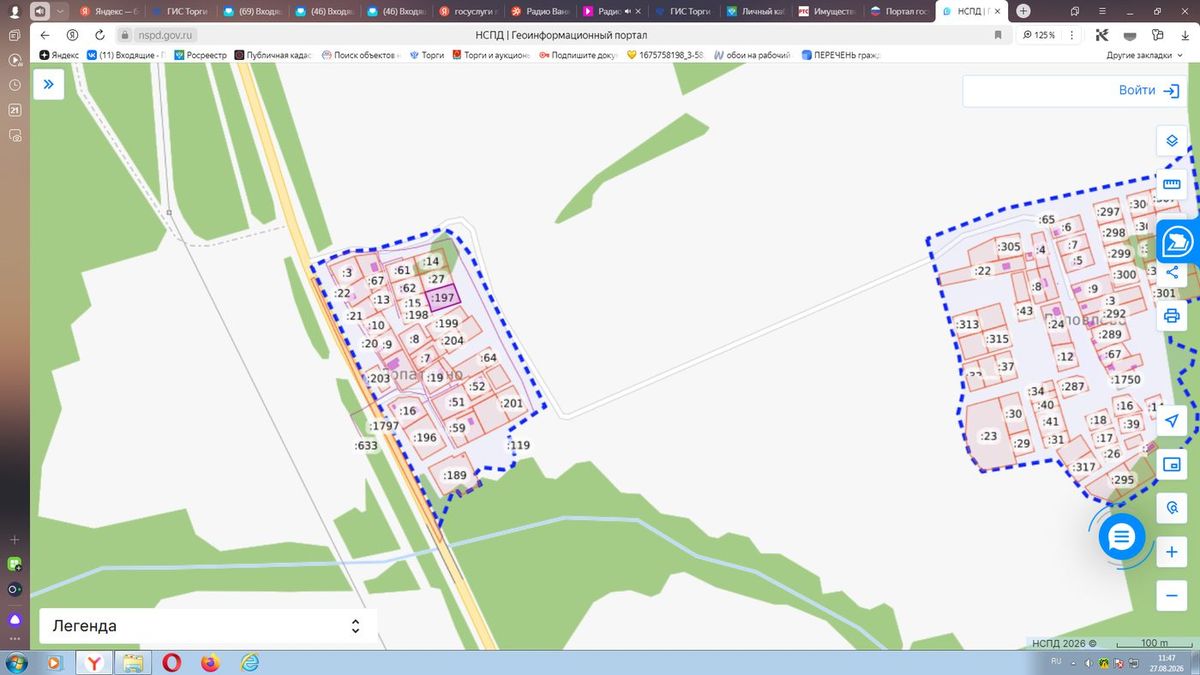Expand Другие закладки bookmarks folder
The width and height of the screenshot is (1200, 675).
[x=1144, y=55]
